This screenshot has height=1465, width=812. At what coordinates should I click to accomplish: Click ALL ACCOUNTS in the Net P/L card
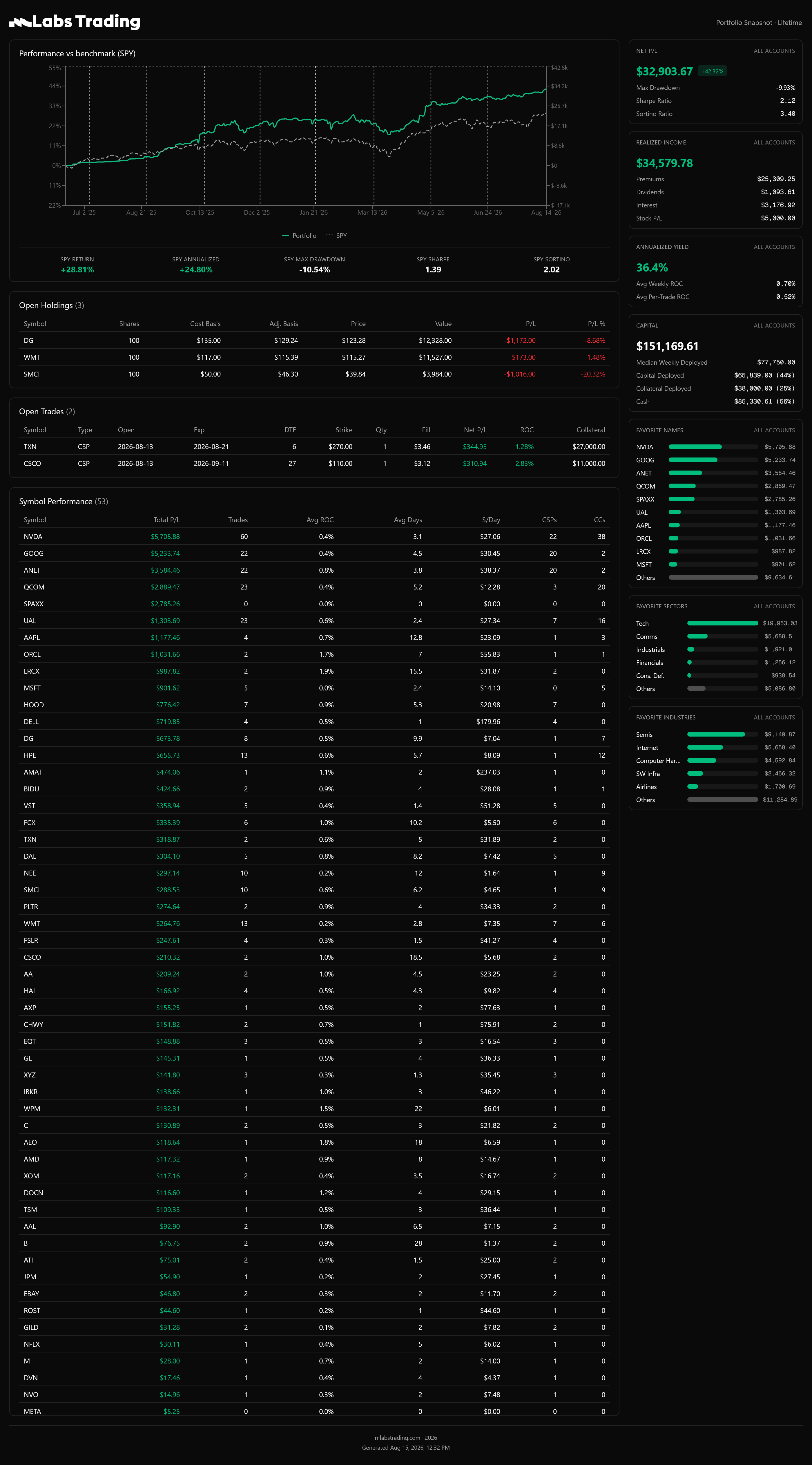[774, 51]
